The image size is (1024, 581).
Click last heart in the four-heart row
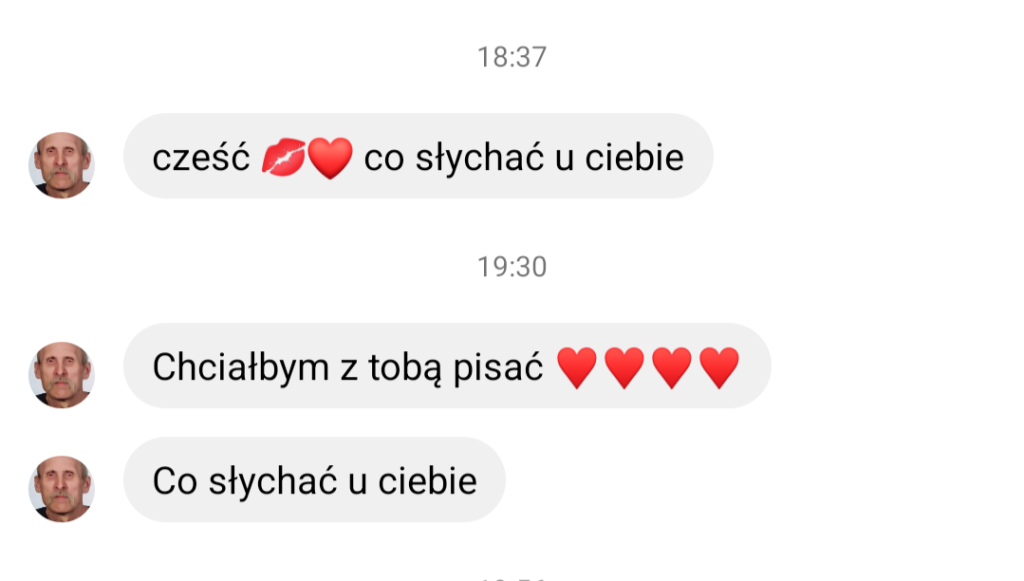pyautogui.click(x=719, y=368)
